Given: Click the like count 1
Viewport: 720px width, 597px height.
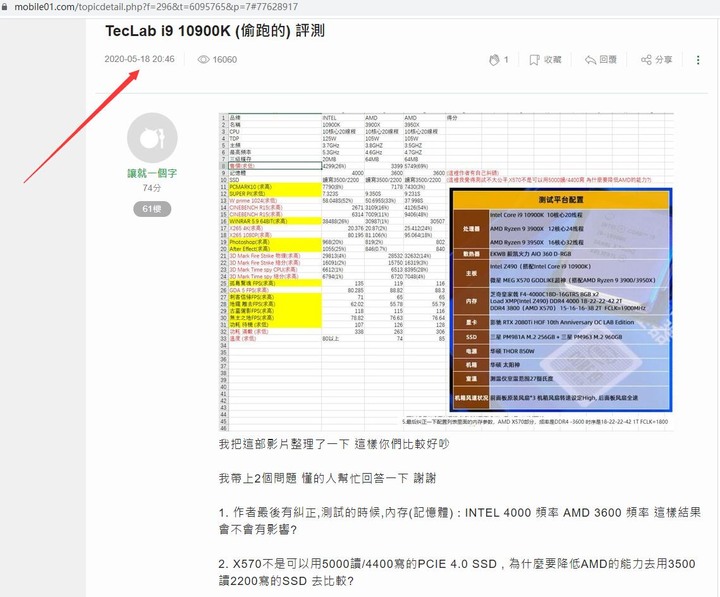Looking at the screenshot, I should [506, 59].
